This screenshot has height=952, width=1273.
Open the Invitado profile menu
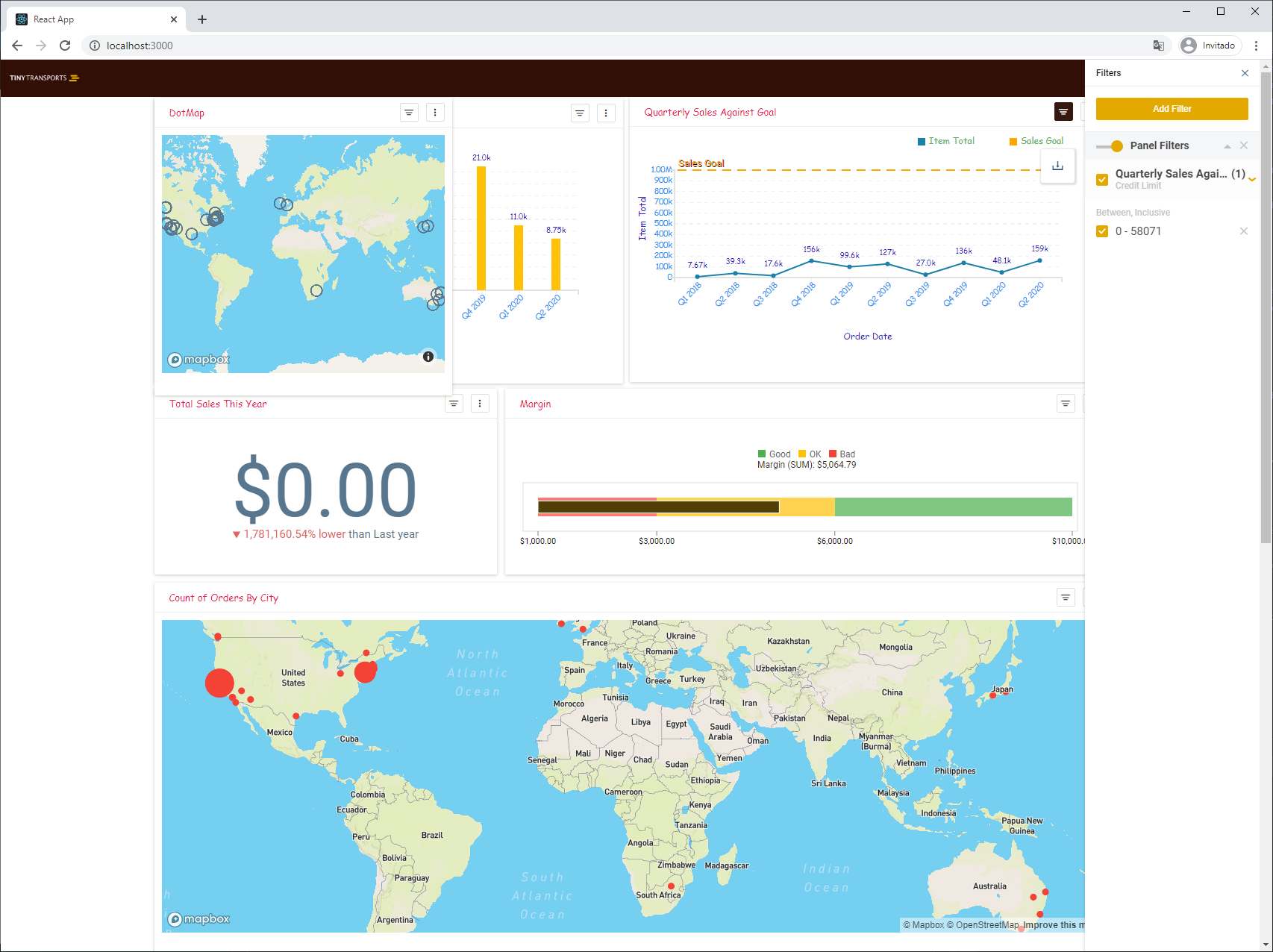tap(1209, 45)
